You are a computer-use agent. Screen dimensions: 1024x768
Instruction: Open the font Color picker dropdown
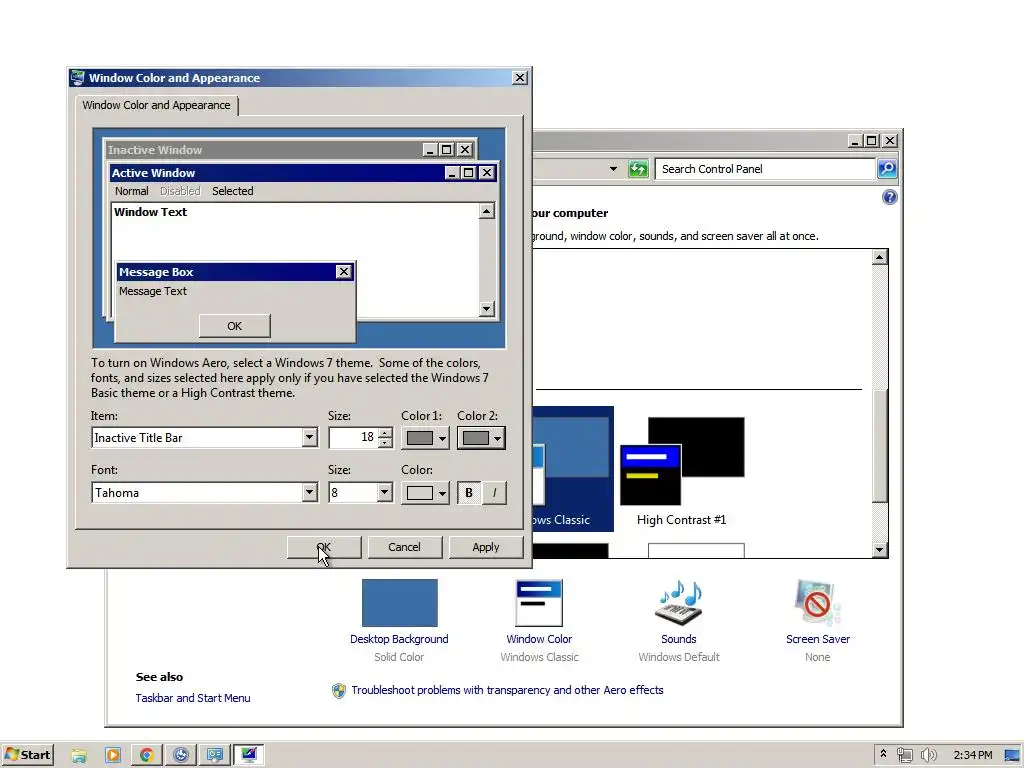click(x=425, y=493)
